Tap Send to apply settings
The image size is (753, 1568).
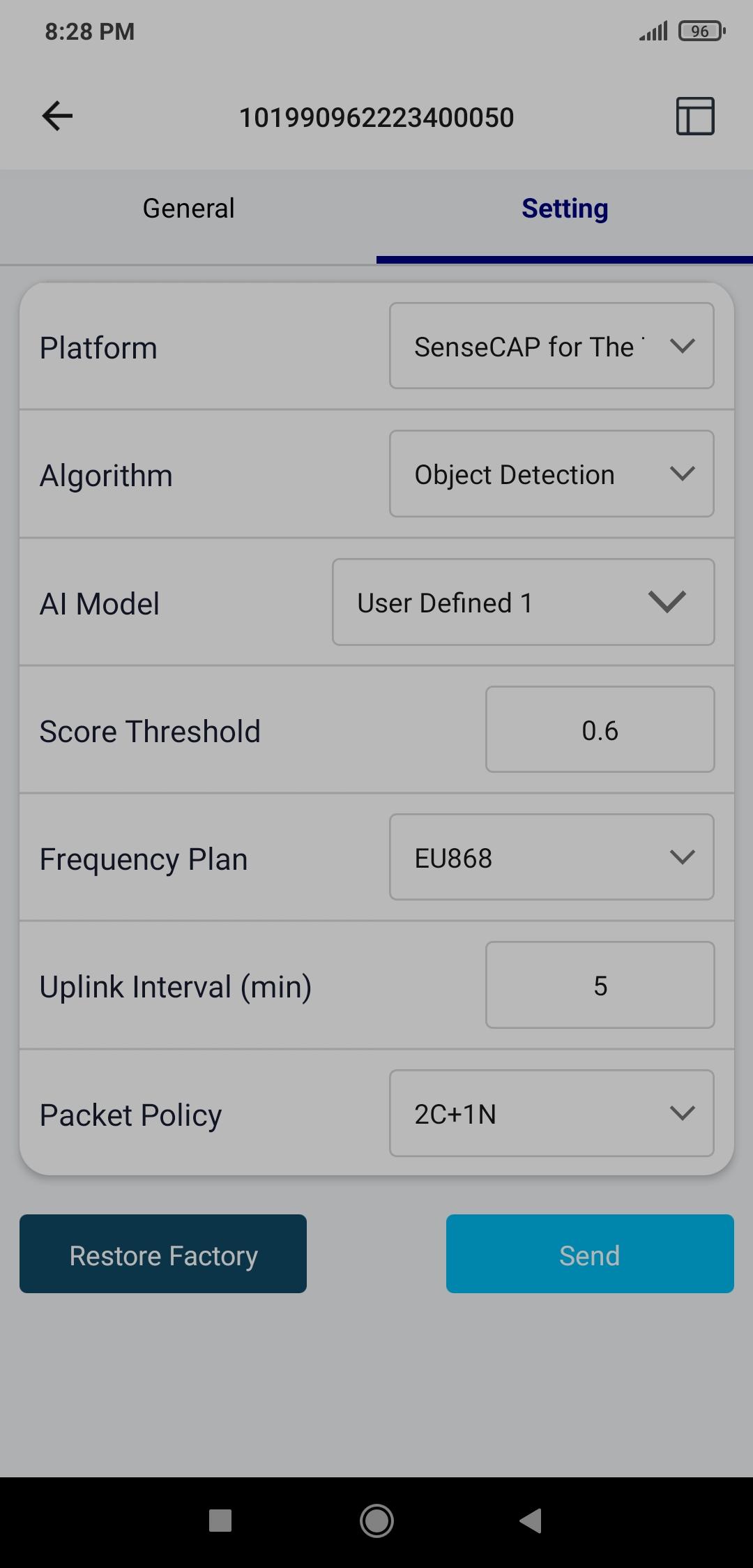click(x=589, y=1253)
